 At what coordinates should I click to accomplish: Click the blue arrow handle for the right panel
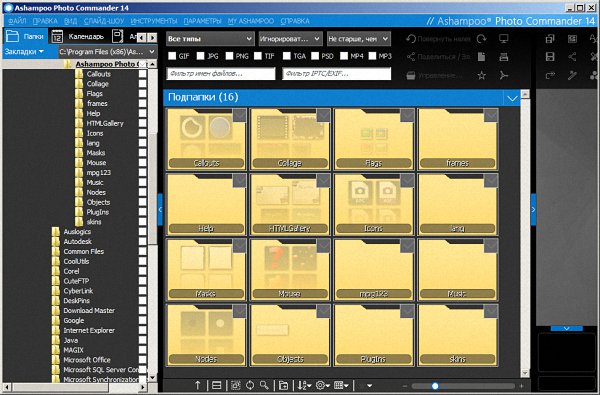pos(533,209)
